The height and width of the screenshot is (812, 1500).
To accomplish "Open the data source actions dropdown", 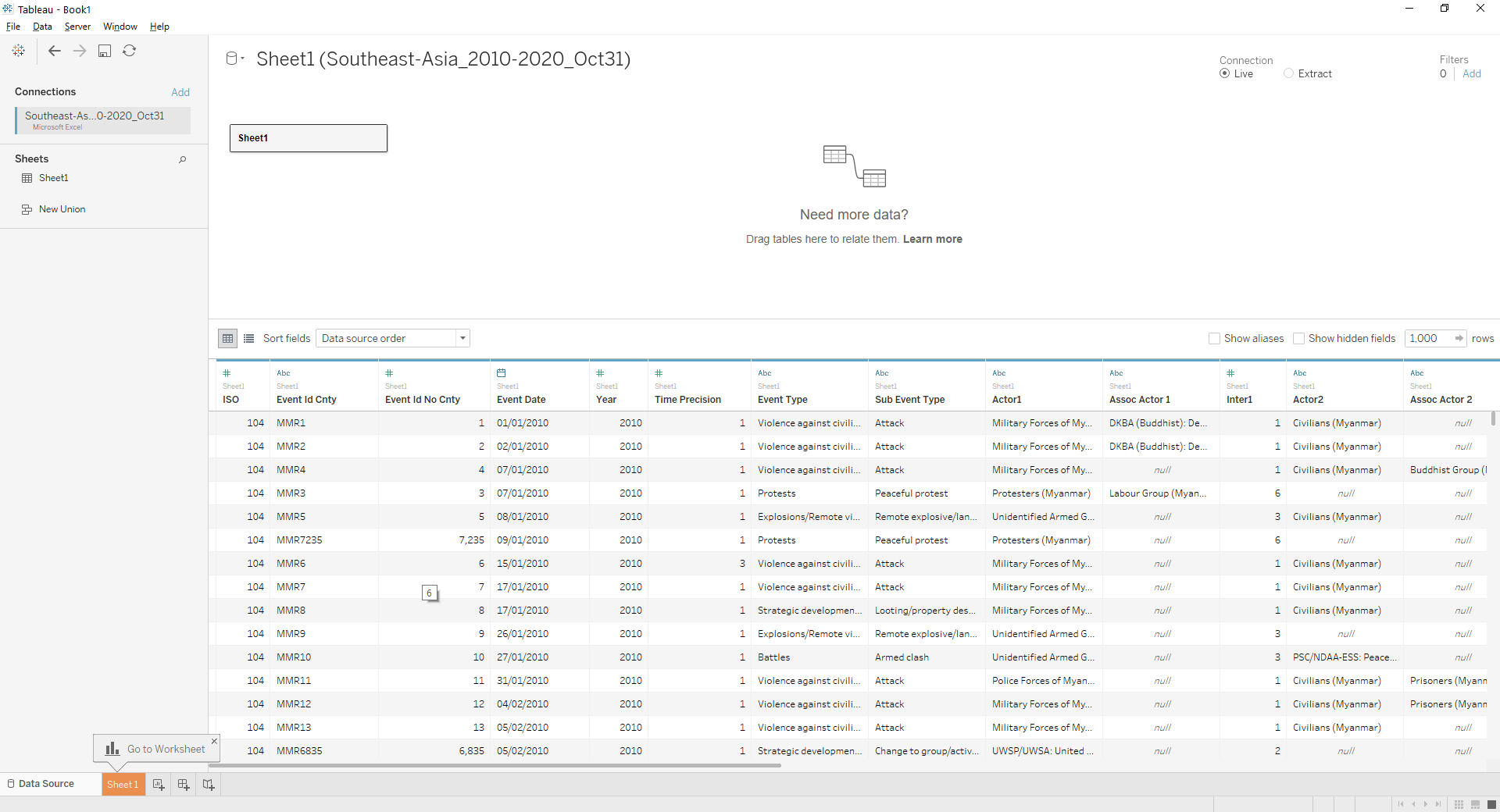I will tap(241, 58).
